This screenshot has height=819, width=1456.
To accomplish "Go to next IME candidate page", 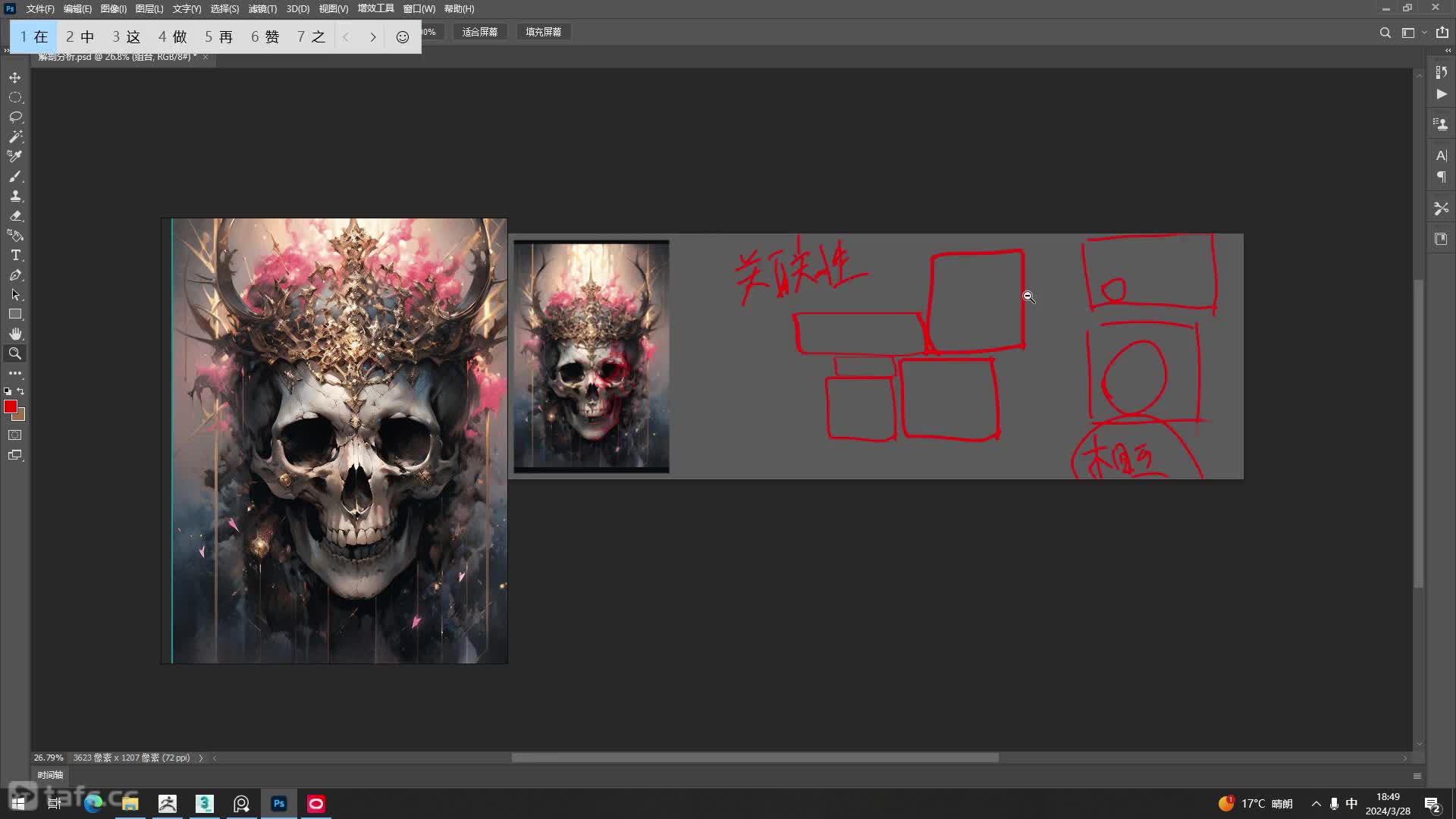I will 372,36.
